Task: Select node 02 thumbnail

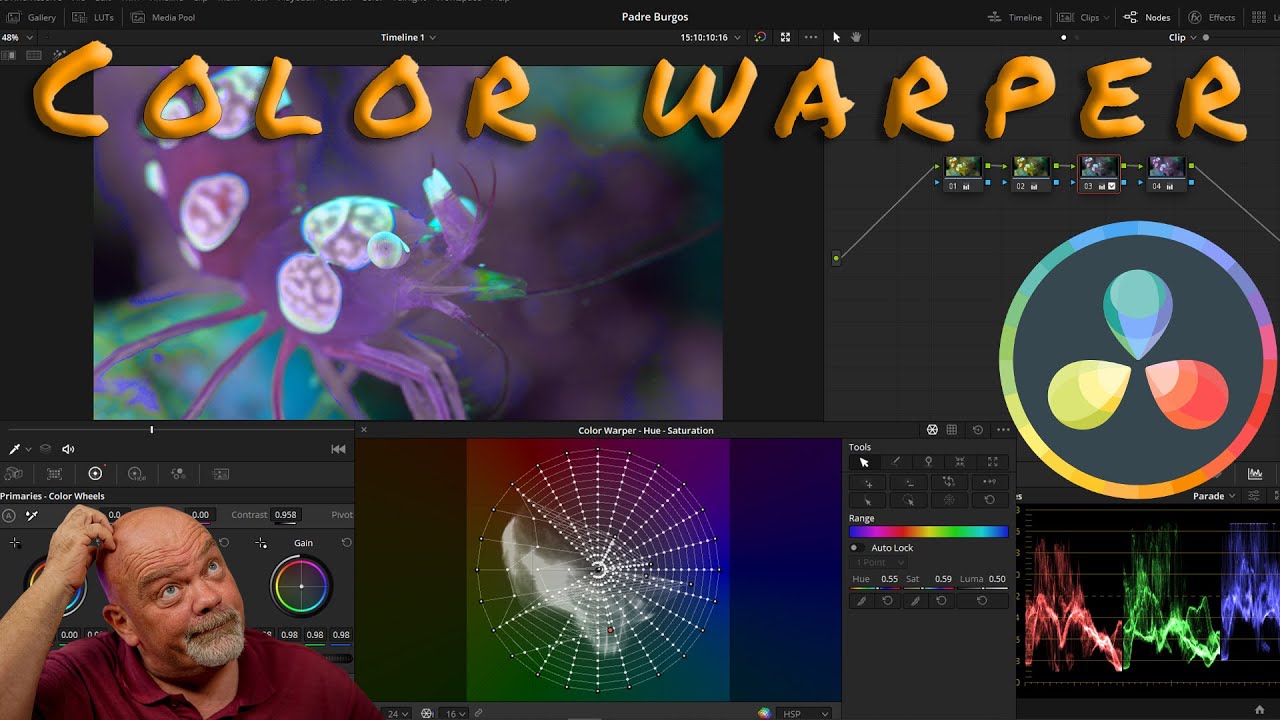Action: [1031, 167]
